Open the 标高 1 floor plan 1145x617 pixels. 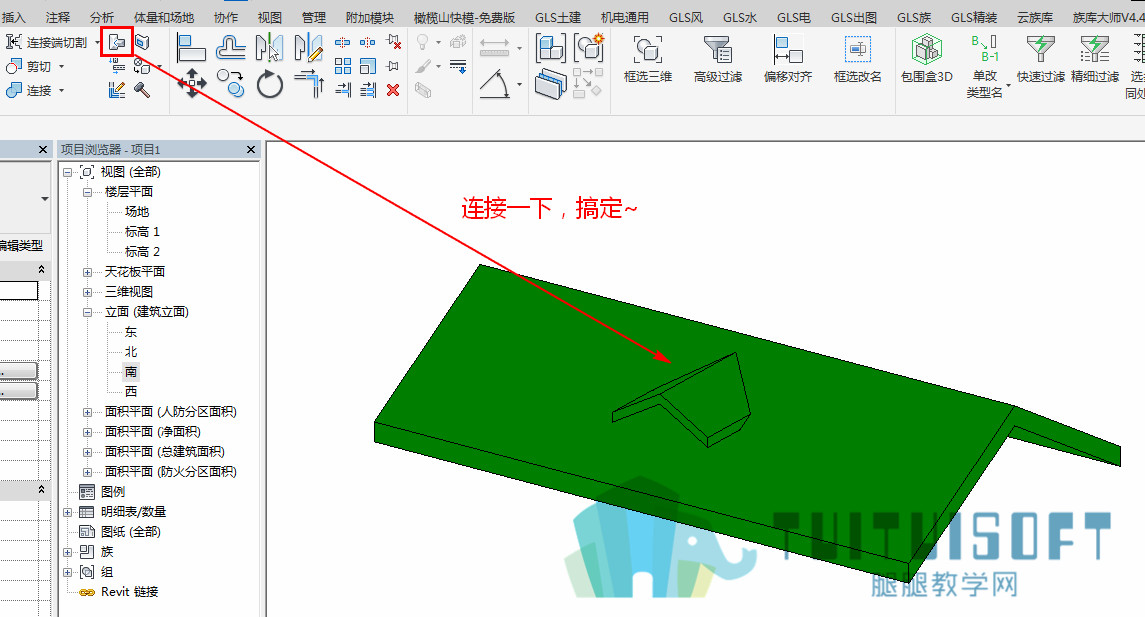pos(142,231)
